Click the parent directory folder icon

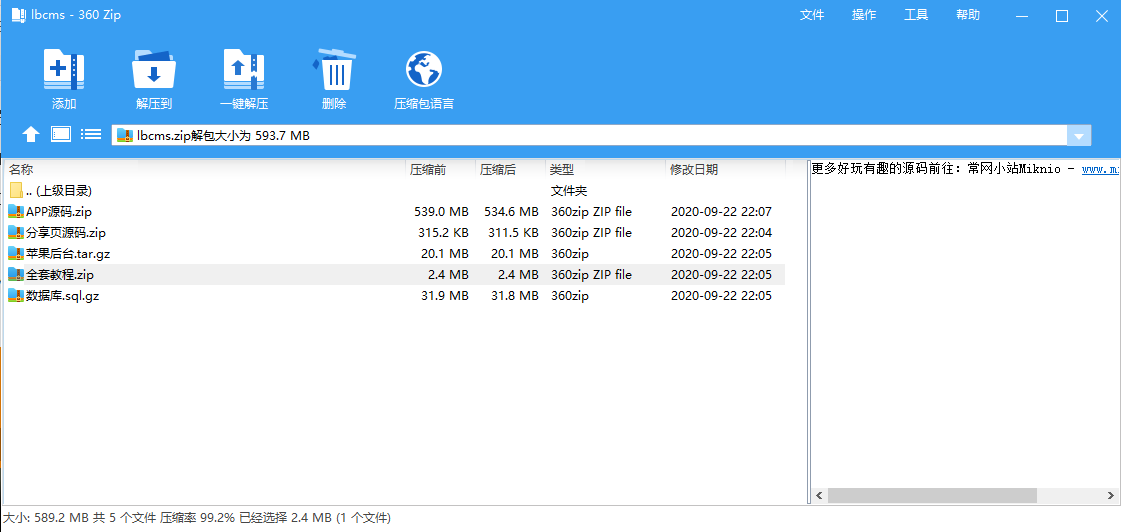(16, 191)
